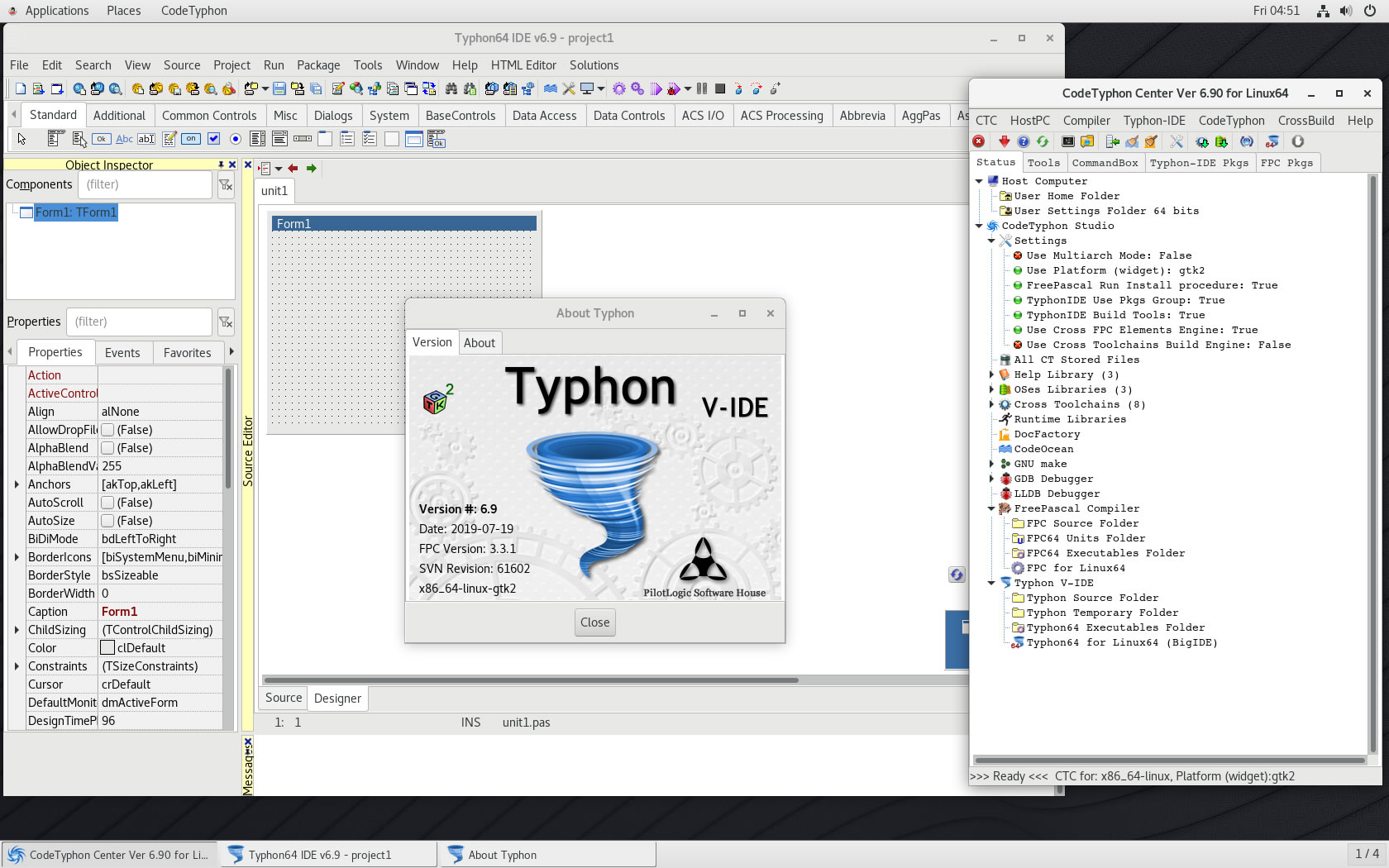1389x868 pixels.
Task: Select Form1: TForm1 in component tree
Action: pos(76,212)
